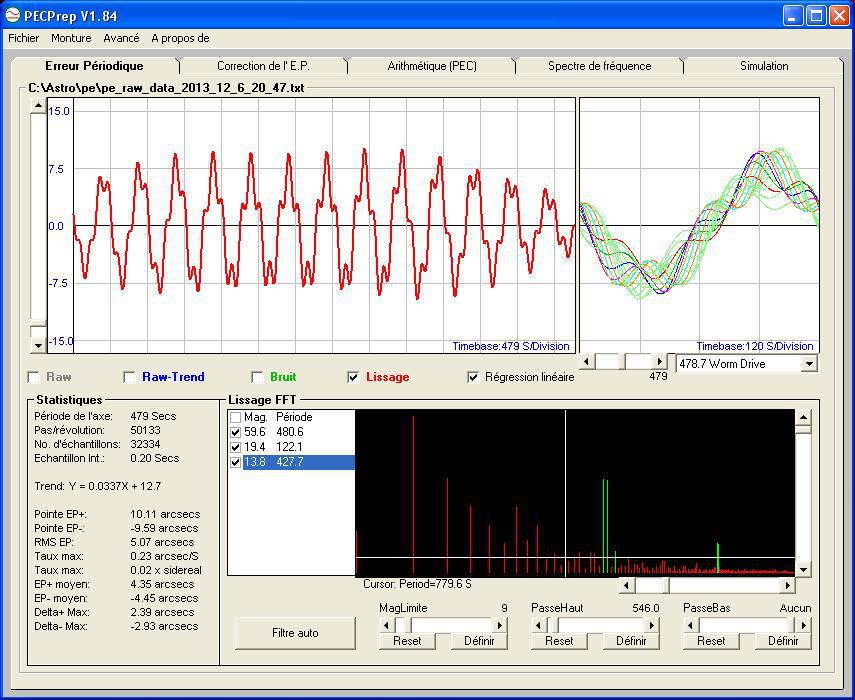Click the MagLimite right arrow

[500, 625]
